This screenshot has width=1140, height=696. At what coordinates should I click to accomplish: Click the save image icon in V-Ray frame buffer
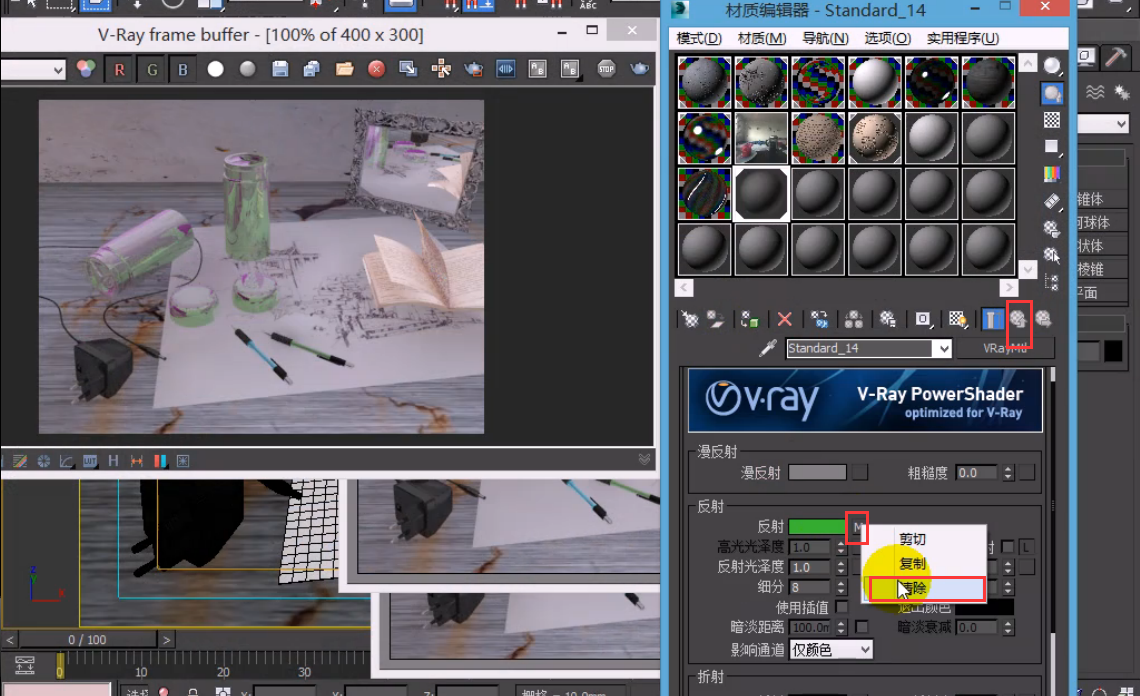[x=280, y=69]
